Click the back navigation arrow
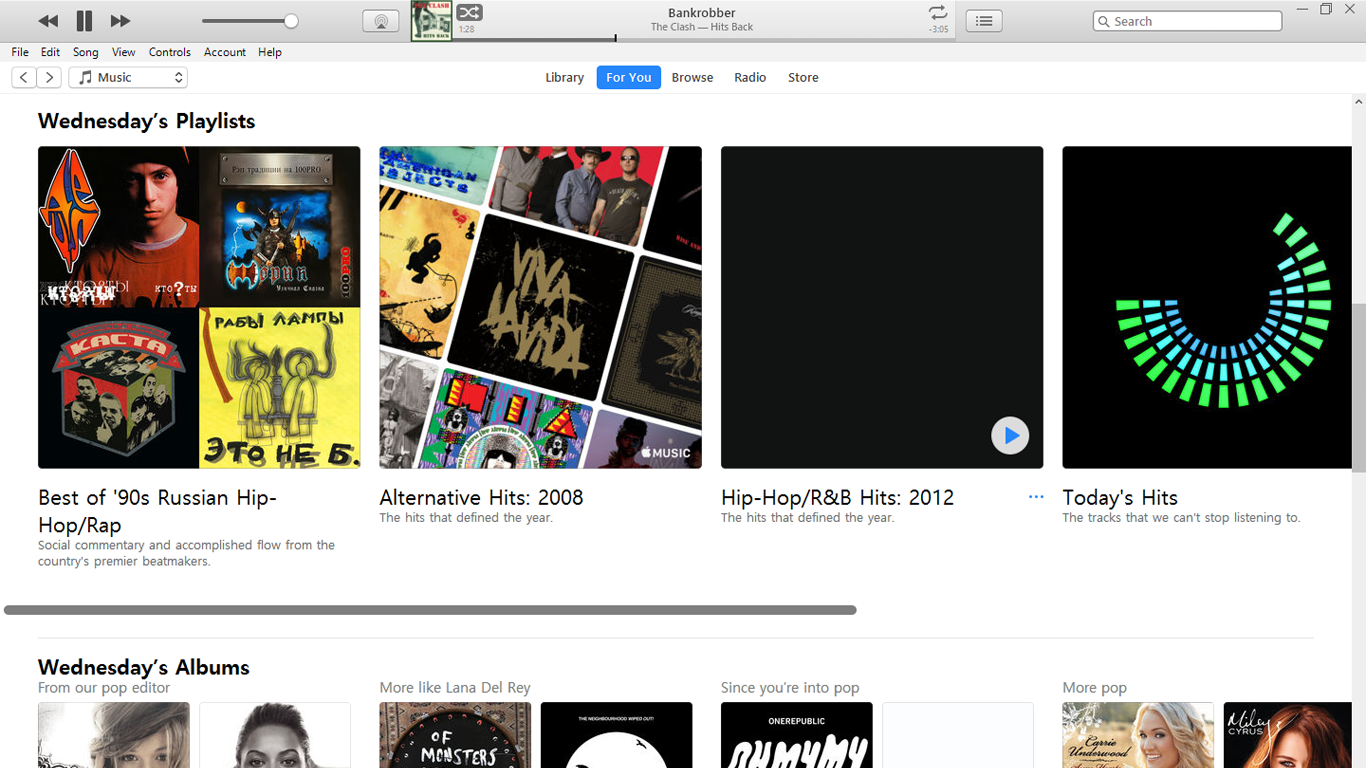The image size is (1366, 768). pos(24,77)
